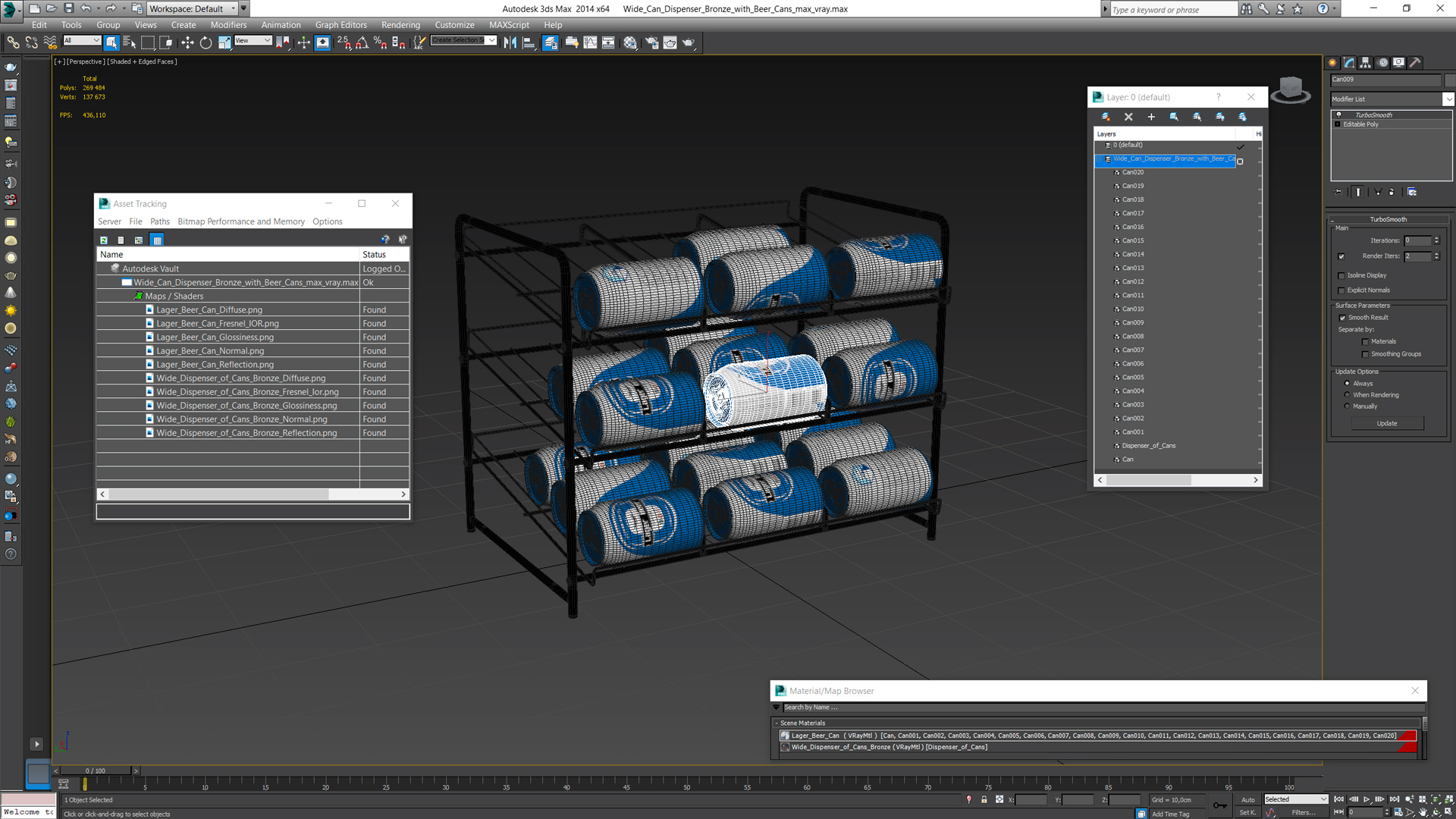1456x819 pixels.
Task: Enable Explicit Normals checkbox
Action: 1341,290
